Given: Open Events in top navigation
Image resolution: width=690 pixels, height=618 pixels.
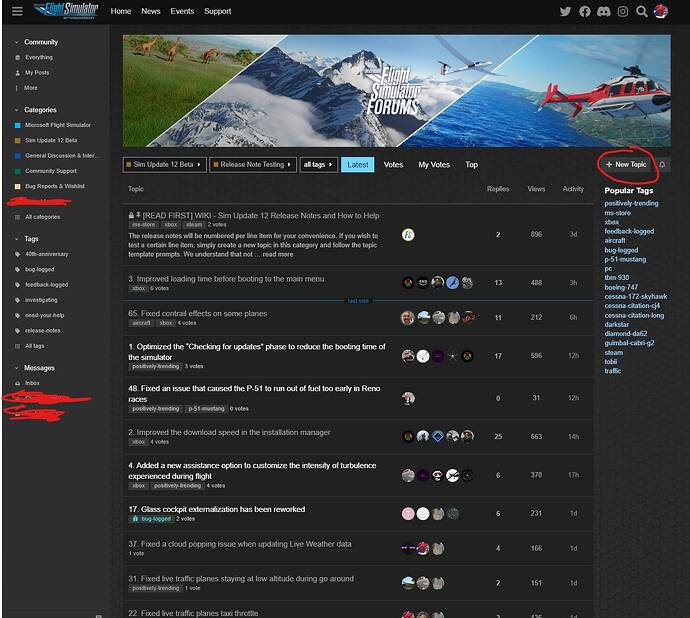Looking at the screenshot, I should [x=182, y=11].
